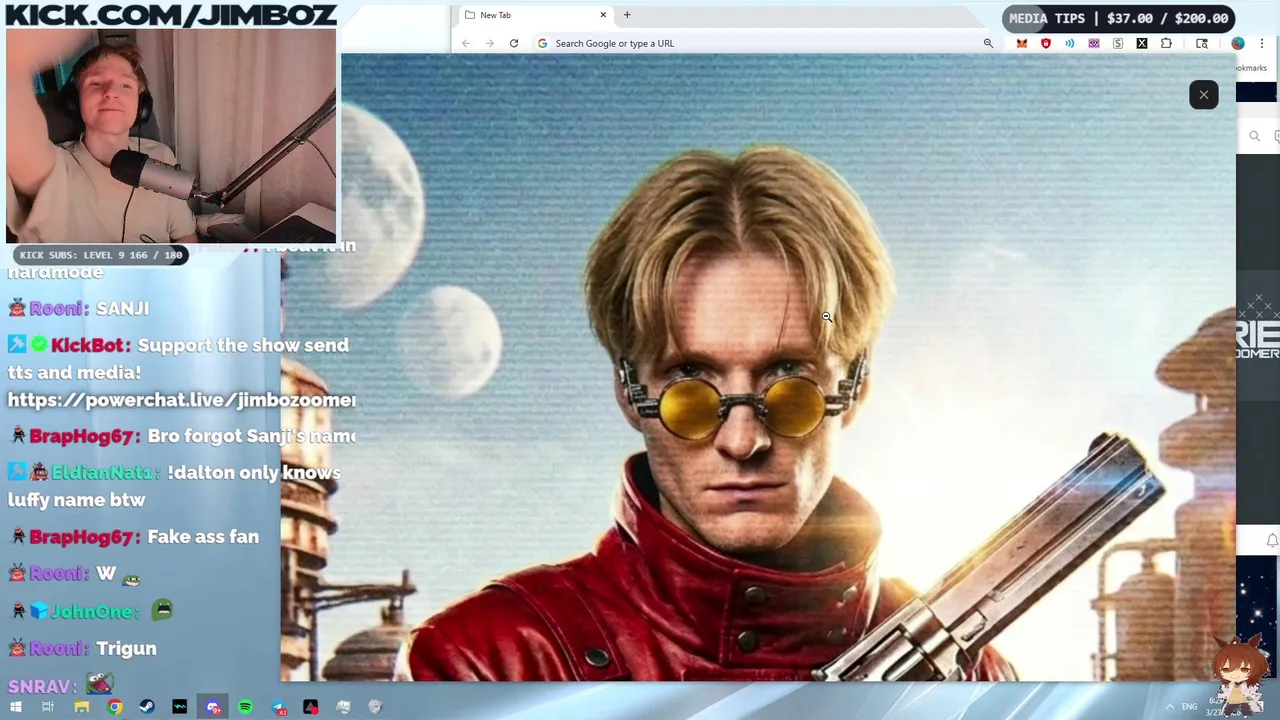The width and height of the screenshot is (1280, 720).
Task: Click the browser forward arrow
Action: (490, 43)
